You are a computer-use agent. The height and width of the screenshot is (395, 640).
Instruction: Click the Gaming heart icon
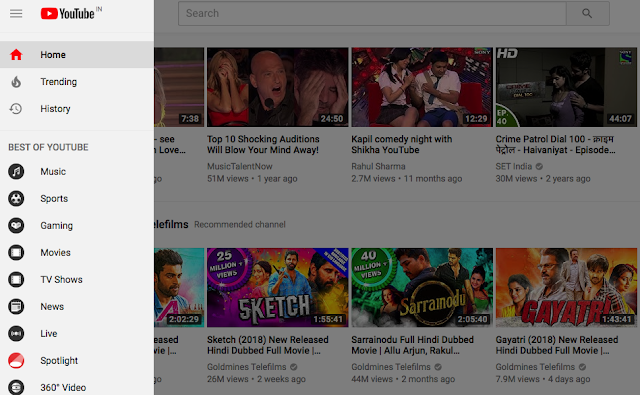pyautogui.click(x=16, y=225)
